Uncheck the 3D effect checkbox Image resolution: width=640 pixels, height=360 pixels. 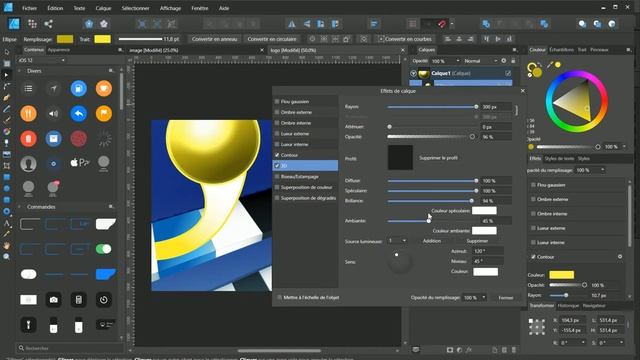click(x=277, y=166)
